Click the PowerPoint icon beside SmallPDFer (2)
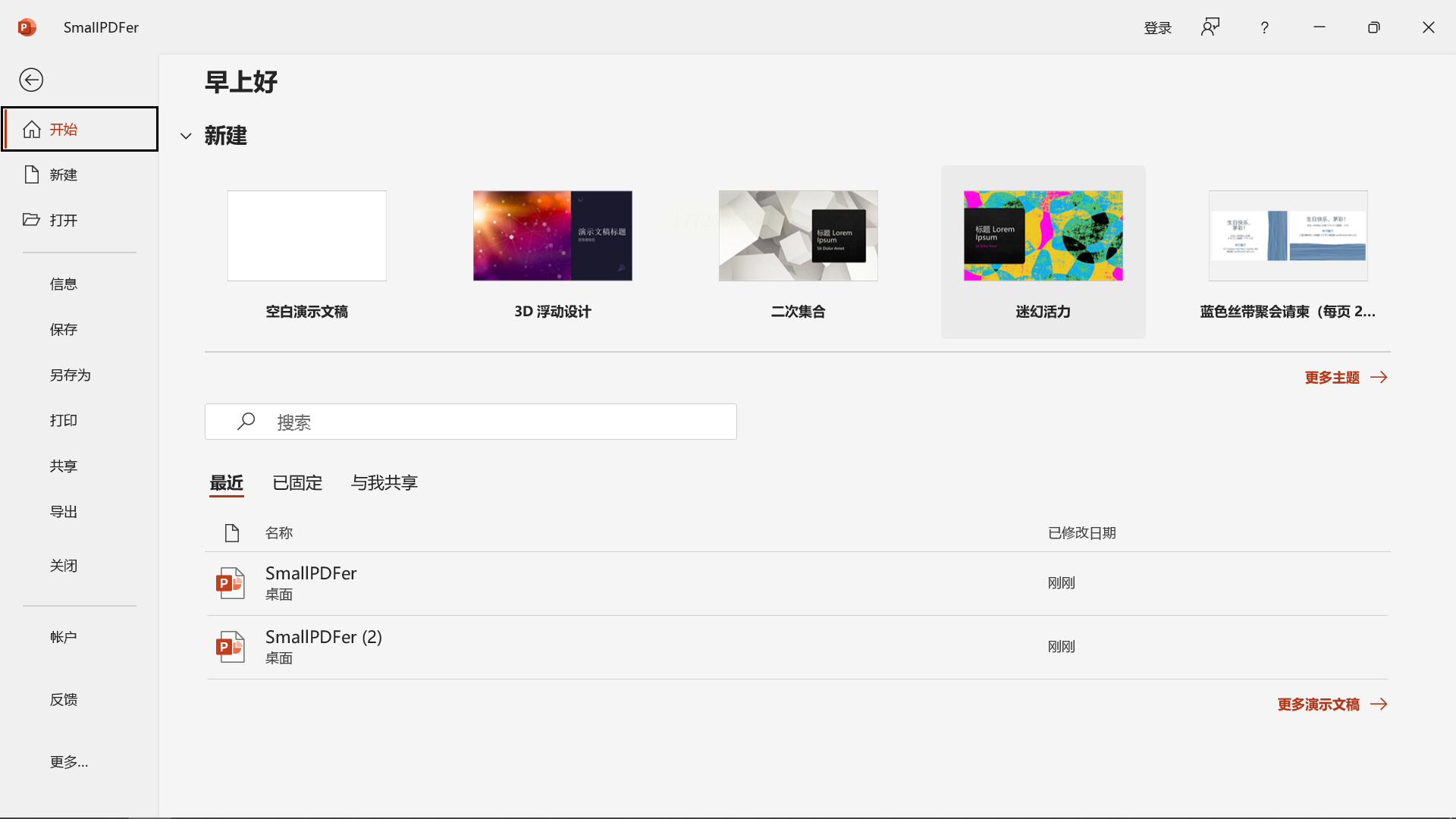Image resolution: width=1456 pixels, height=819 pixels. [230, 647]
